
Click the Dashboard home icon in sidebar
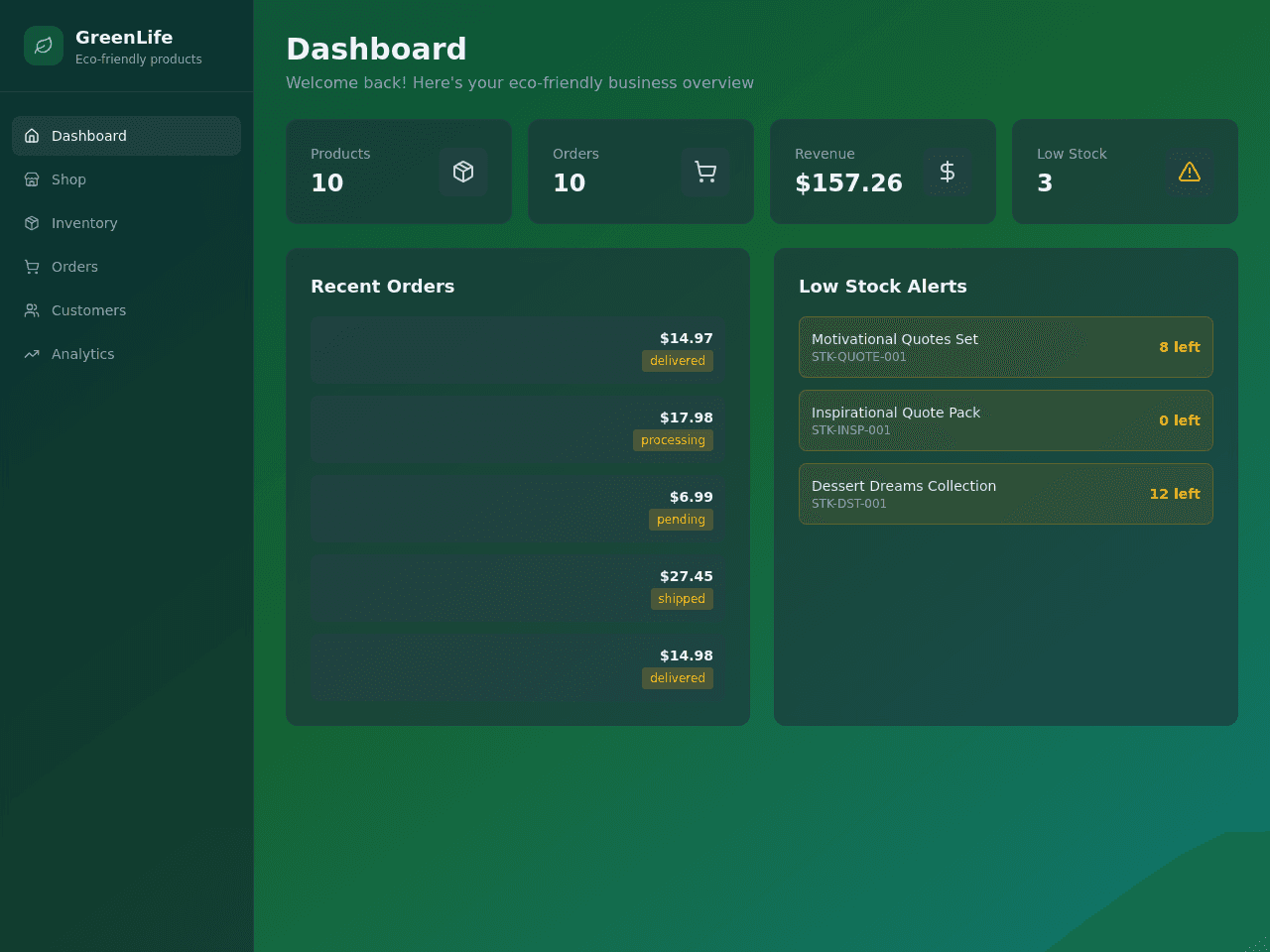[x=32, y=136]
